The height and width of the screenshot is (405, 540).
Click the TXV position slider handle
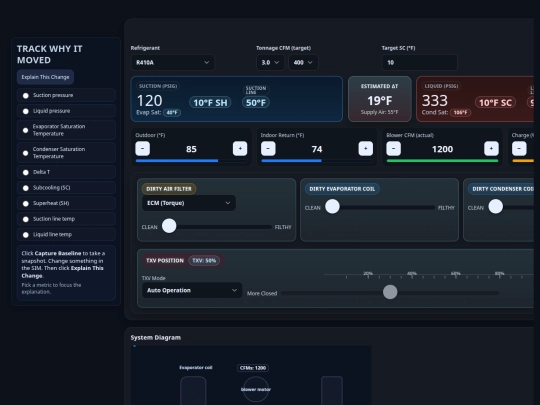pyautogui.click(x=390, y=292)
